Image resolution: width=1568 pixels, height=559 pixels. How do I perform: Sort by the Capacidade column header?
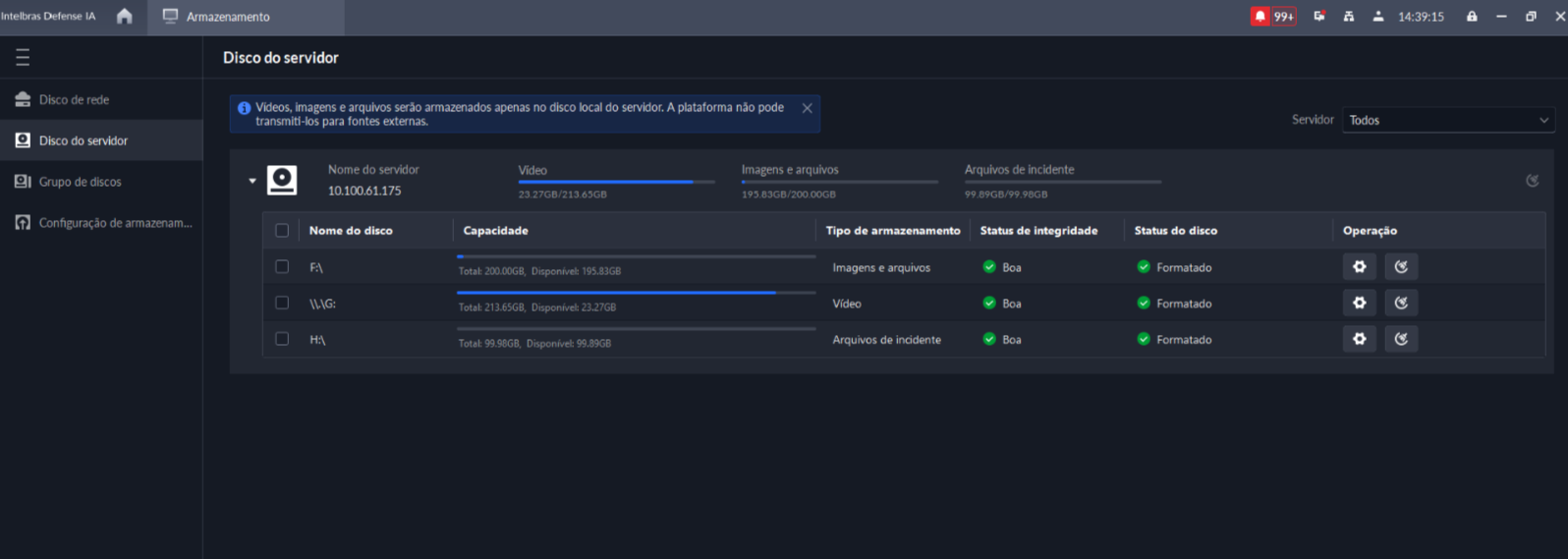(x=495, y=231)
